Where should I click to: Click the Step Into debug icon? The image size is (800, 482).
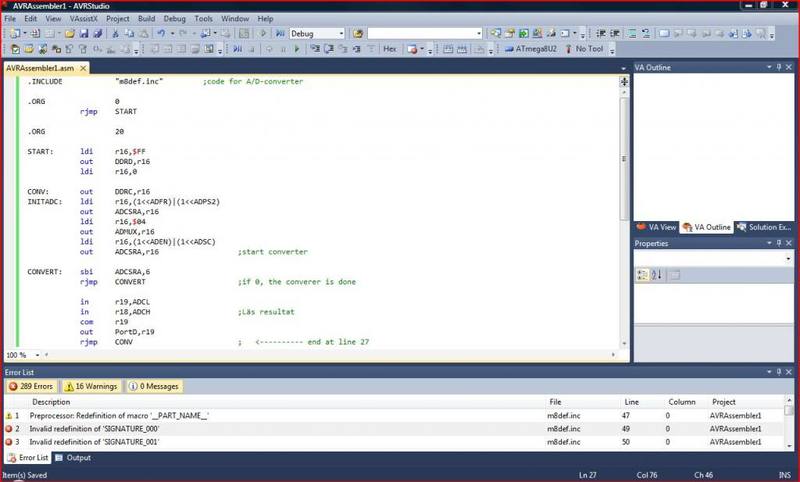click(315, 49)
